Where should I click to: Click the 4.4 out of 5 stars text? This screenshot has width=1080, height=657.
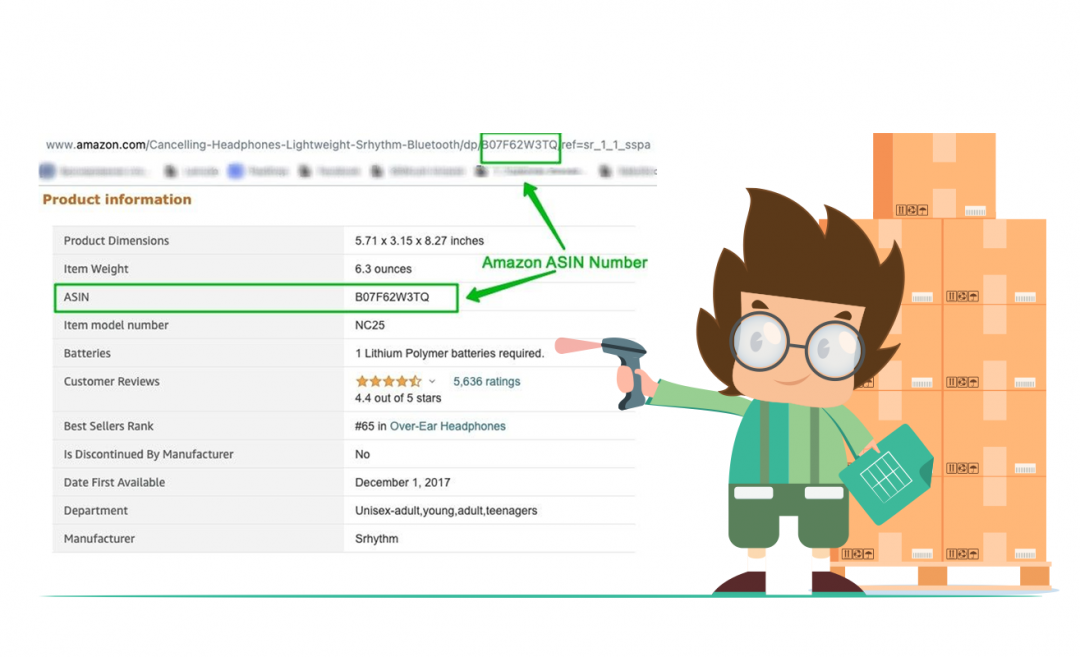coord(398,398)
